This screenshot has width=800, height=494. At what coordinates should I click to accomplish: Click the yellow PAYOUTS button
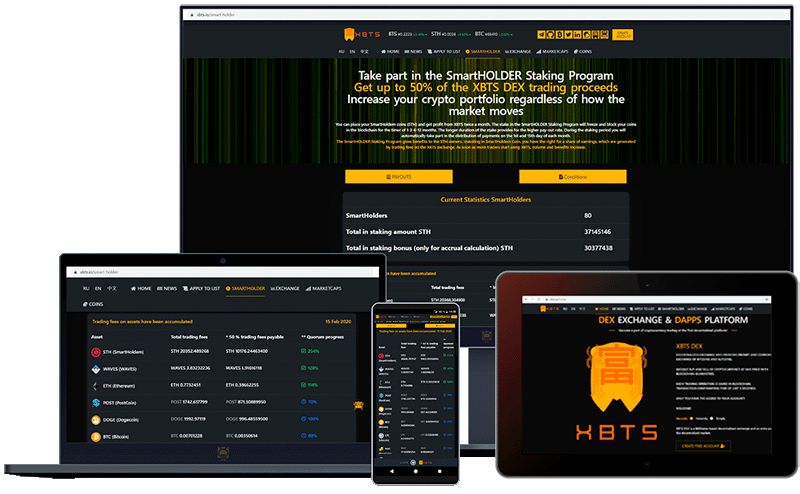point(398,177)
